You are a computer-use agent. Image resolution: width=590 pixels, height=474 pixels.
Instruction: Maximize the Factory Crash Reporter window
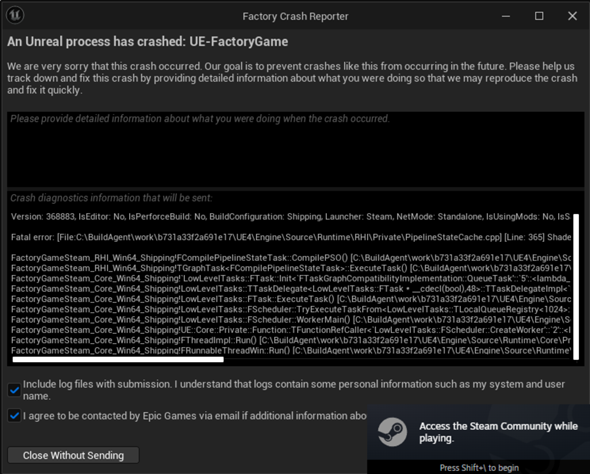[x=539, y=16]
